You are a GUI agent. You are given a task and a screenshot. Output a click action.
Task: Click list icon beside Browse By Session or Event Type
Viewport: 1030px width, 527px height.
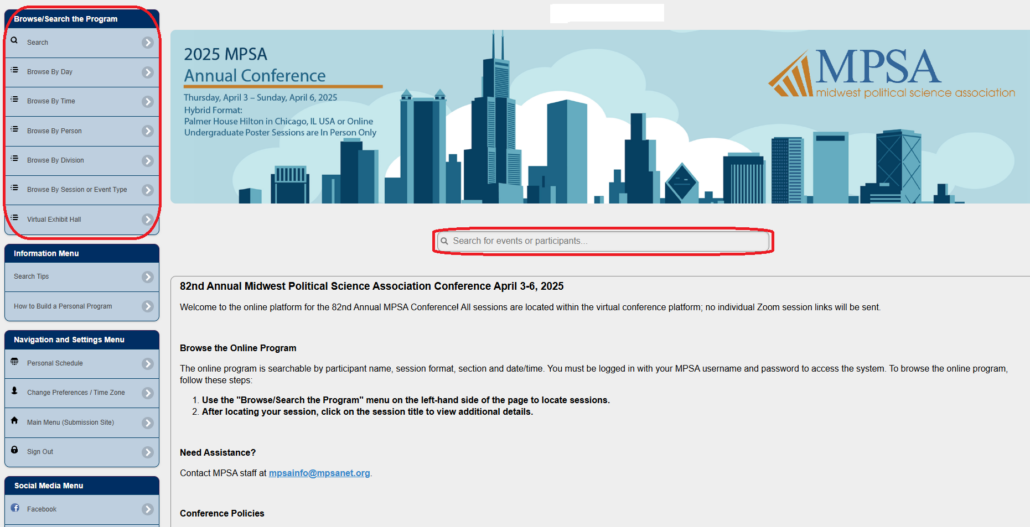tap(14, 188)
